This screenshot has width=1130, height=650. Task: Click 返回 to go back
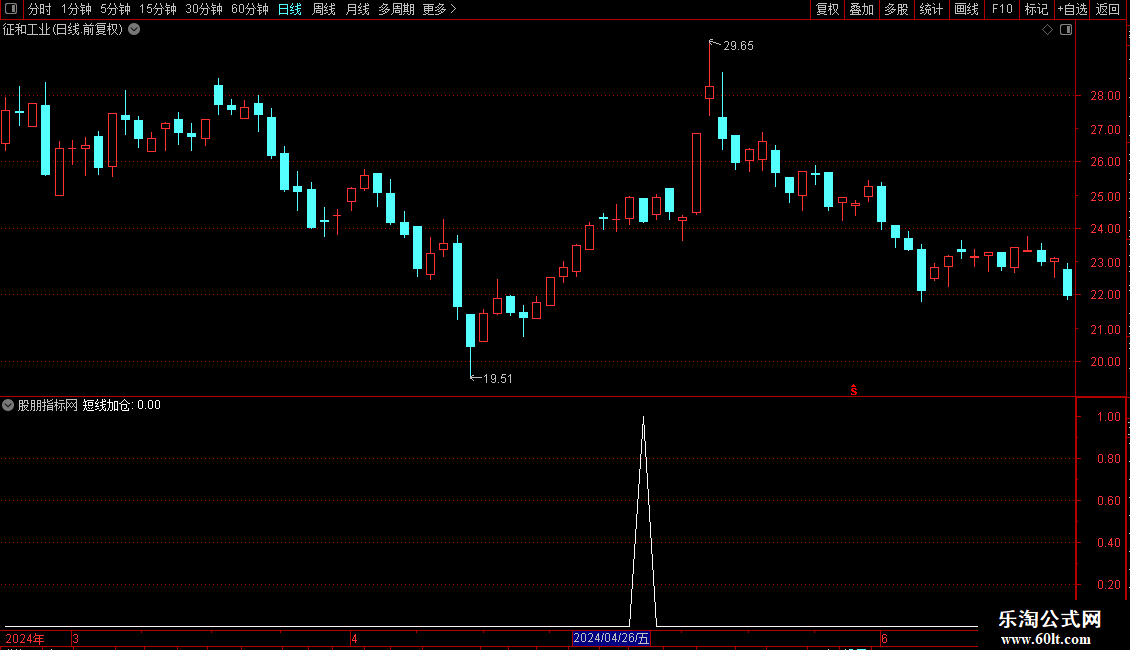1108,9
